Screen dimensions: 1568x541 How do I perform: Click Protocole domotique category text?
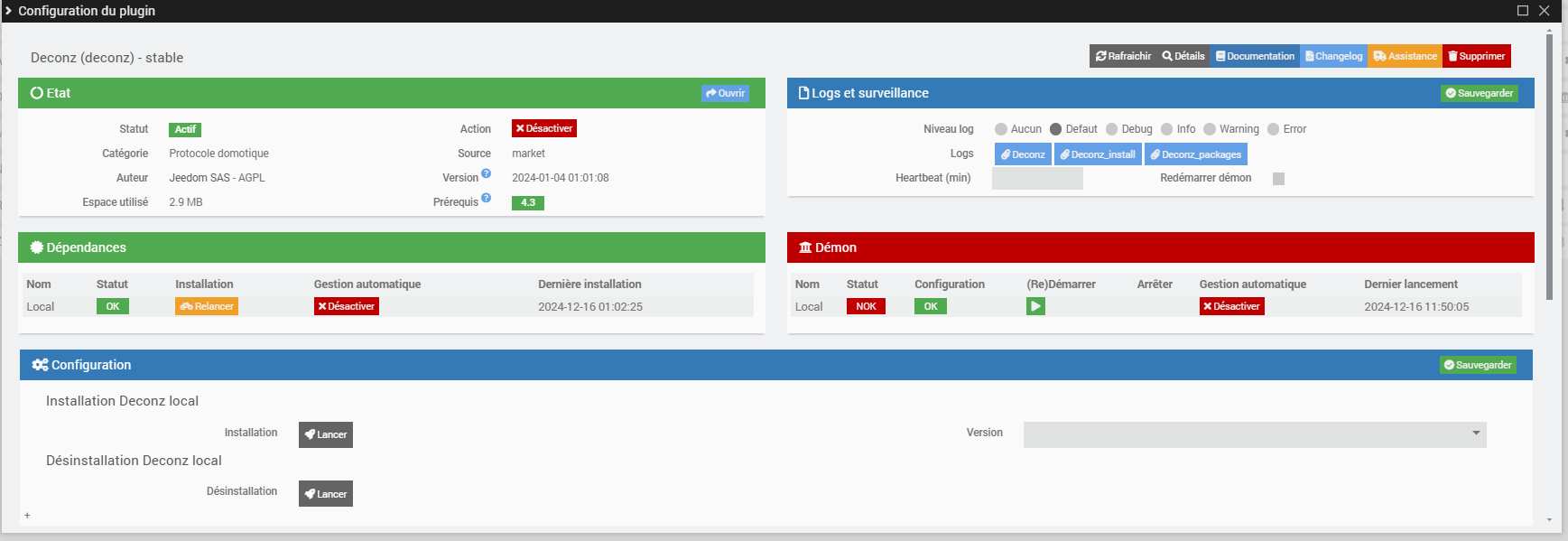click(218, 154)
